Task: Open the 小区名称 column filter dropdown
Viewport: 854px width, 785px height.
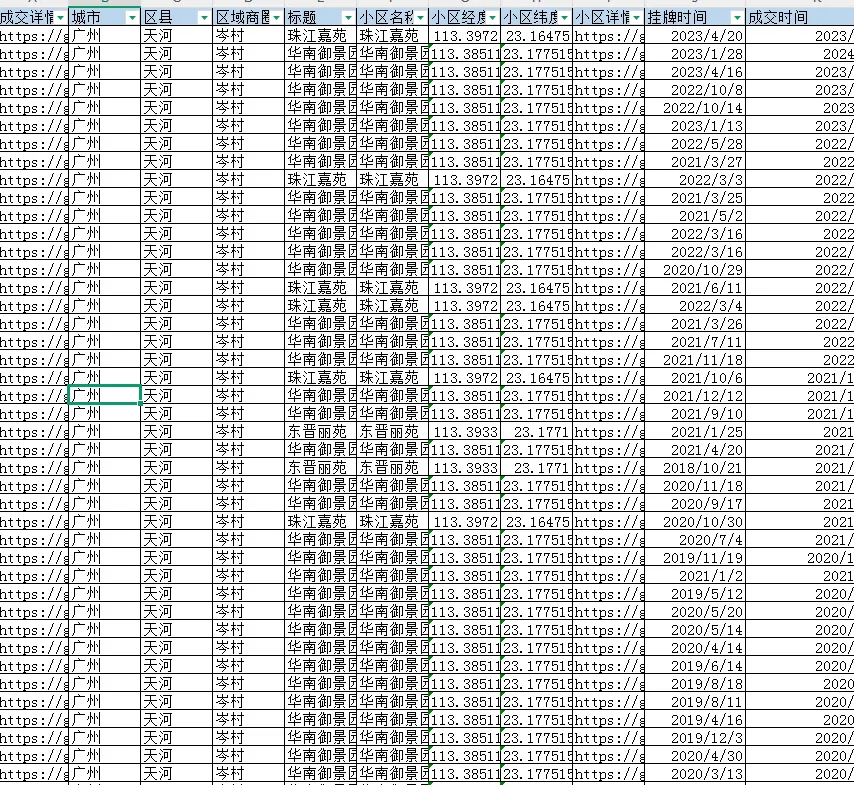Action: pos(420,18)
